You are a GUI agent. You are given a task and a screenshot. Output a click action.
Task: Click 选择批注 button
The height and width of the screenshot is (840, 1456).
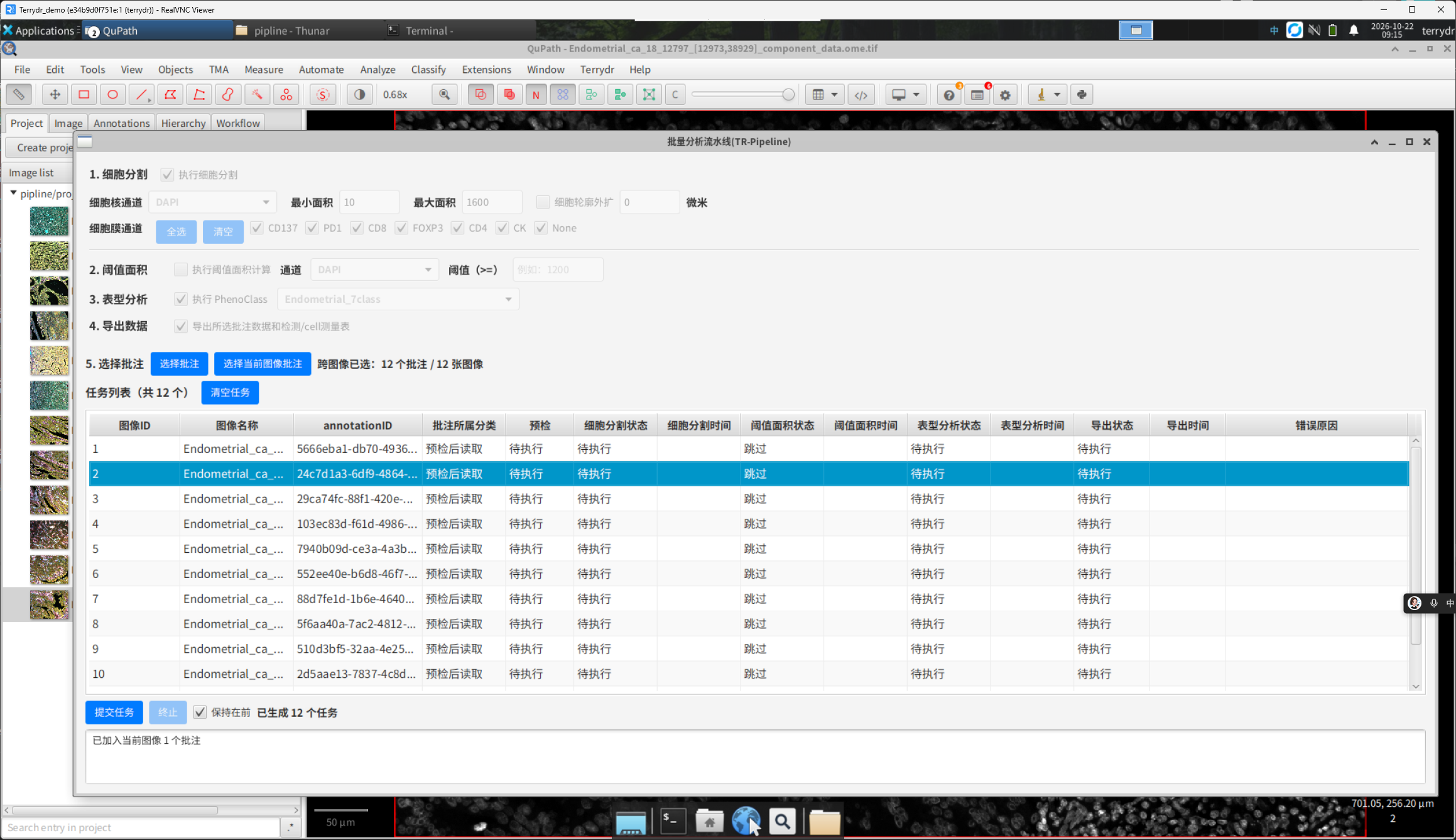click(179, 364)
